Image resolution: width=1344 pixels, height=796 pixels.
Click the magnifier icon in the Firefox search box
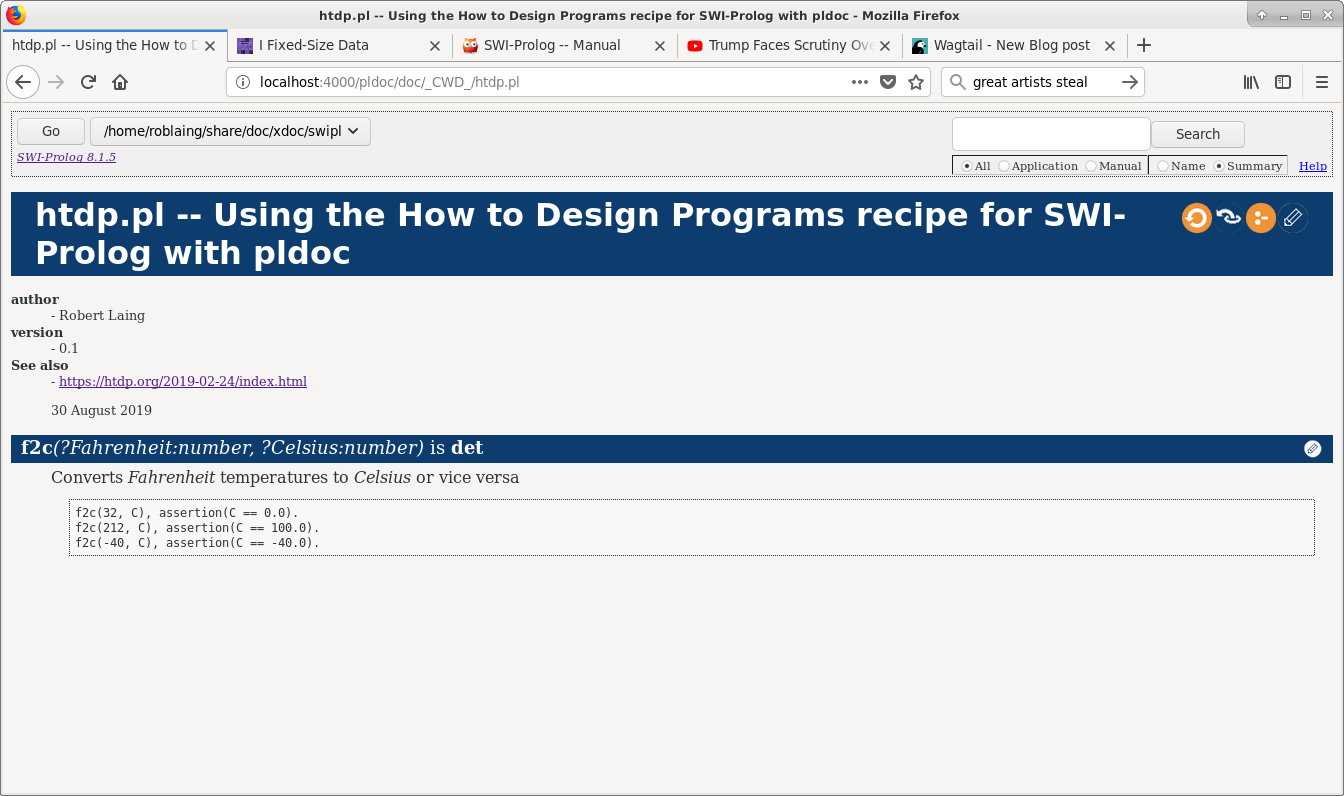tap(958, 82)
